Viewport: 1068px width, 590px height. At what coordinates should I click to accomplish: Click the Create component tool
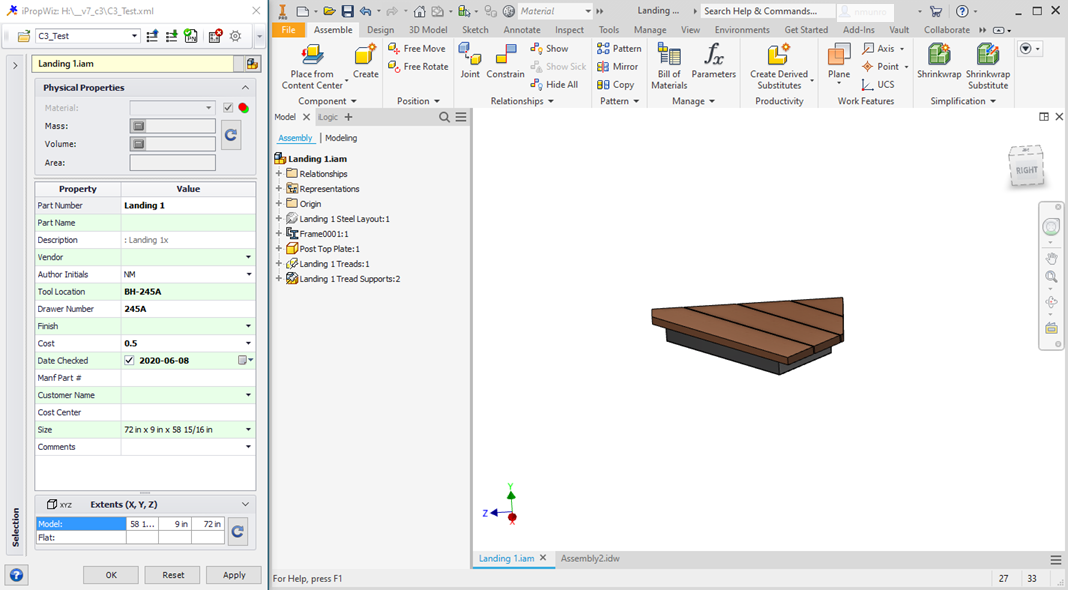click(x=365, y=61)
